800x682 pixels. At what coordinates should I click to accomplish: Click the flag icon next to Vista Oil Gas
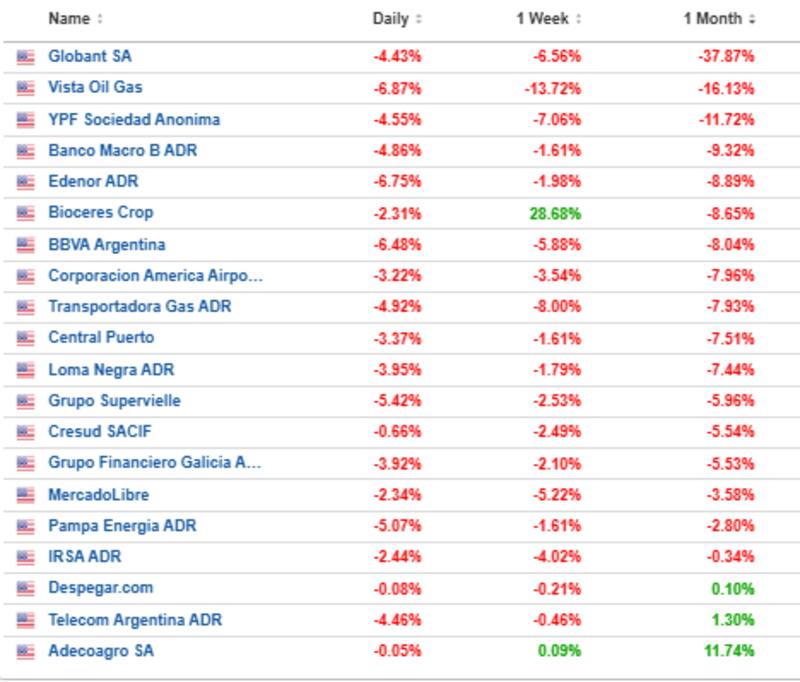tap(26, 88)
